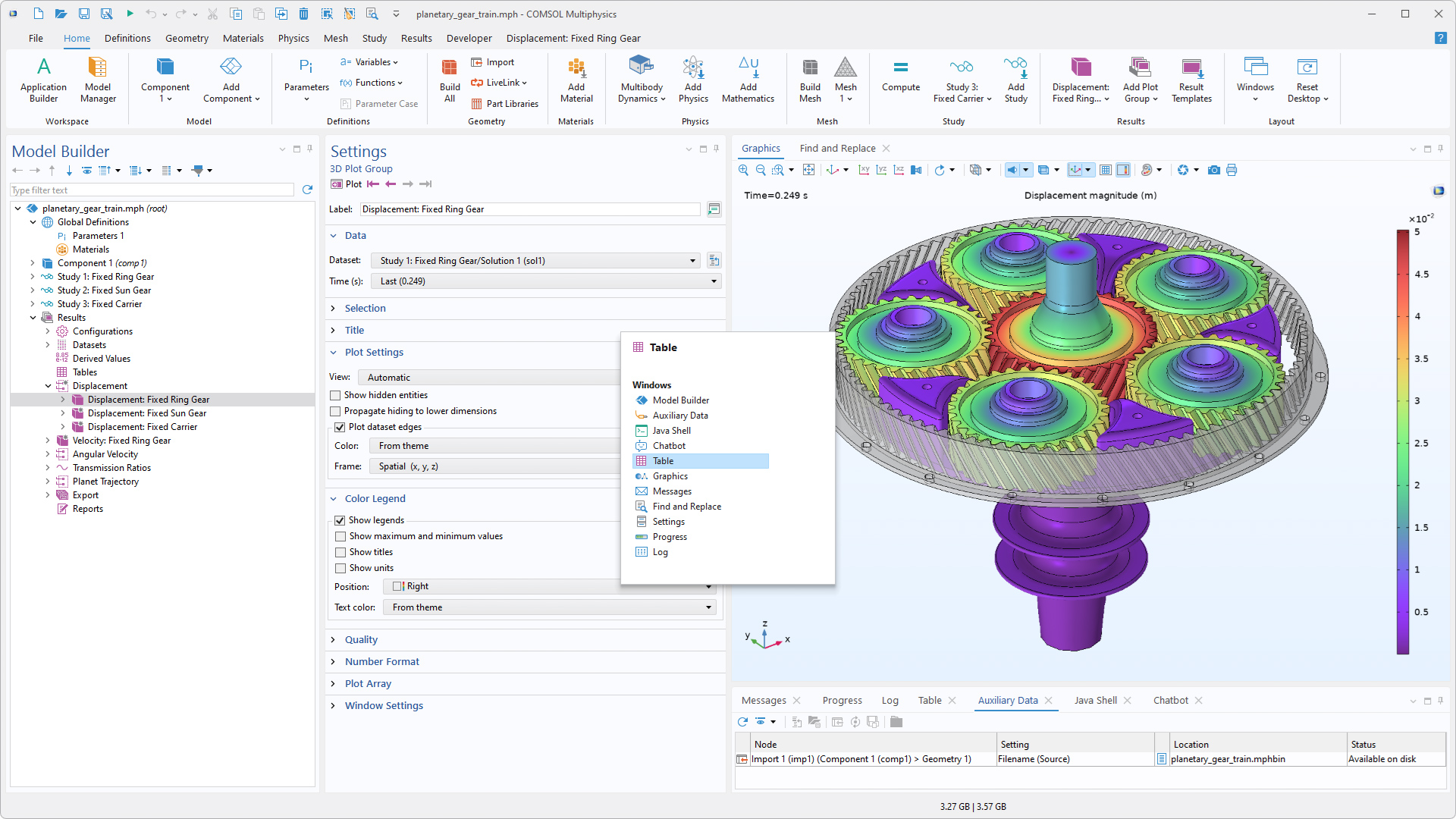Screen dimensions: 1456x819
Task: Click Zoom Extents in the graphics toolbar
Action: (809, 170)
